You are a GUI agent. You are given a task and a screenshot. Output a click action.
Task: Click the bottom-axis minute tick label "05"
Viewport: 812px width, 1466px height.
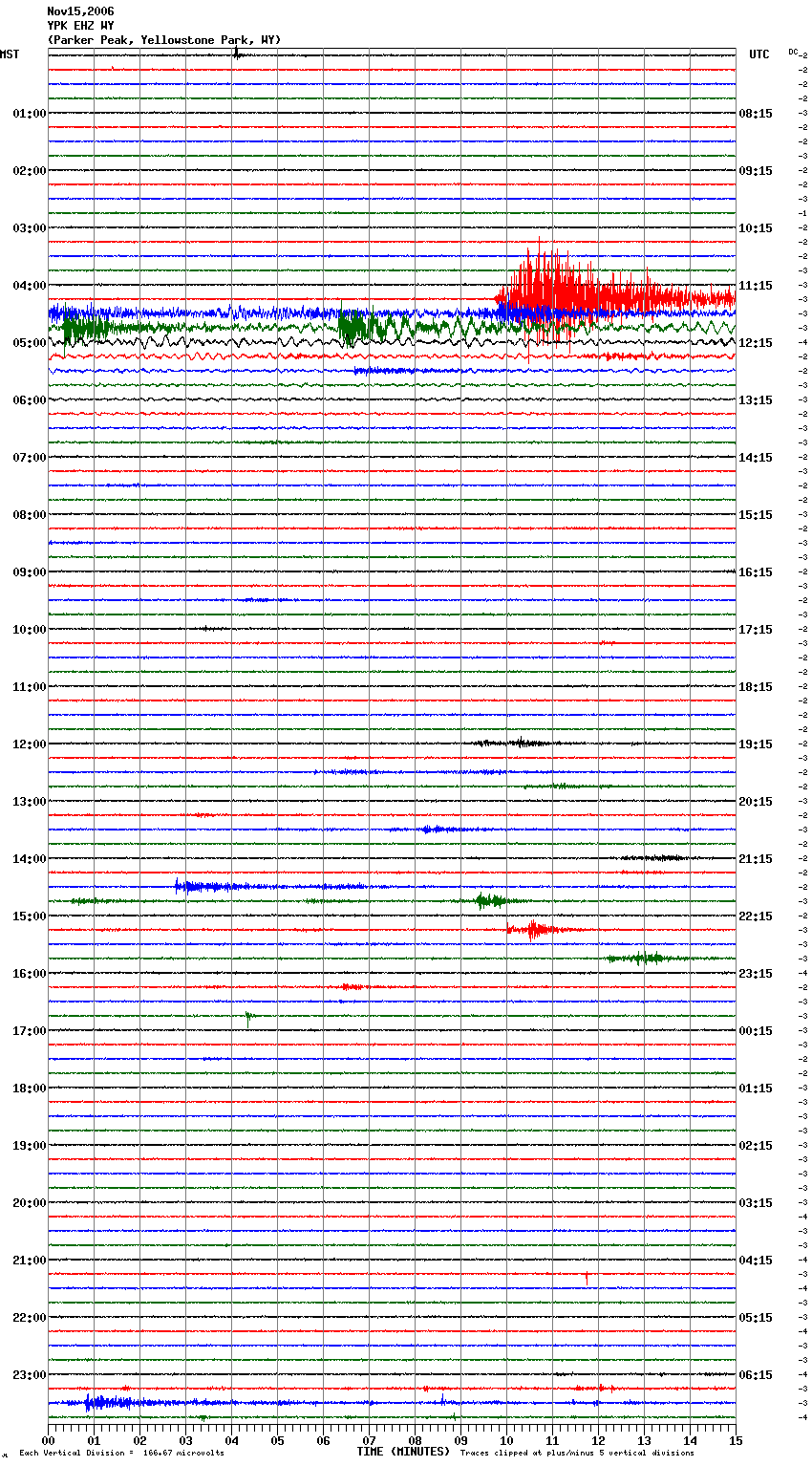(277, 1440)
